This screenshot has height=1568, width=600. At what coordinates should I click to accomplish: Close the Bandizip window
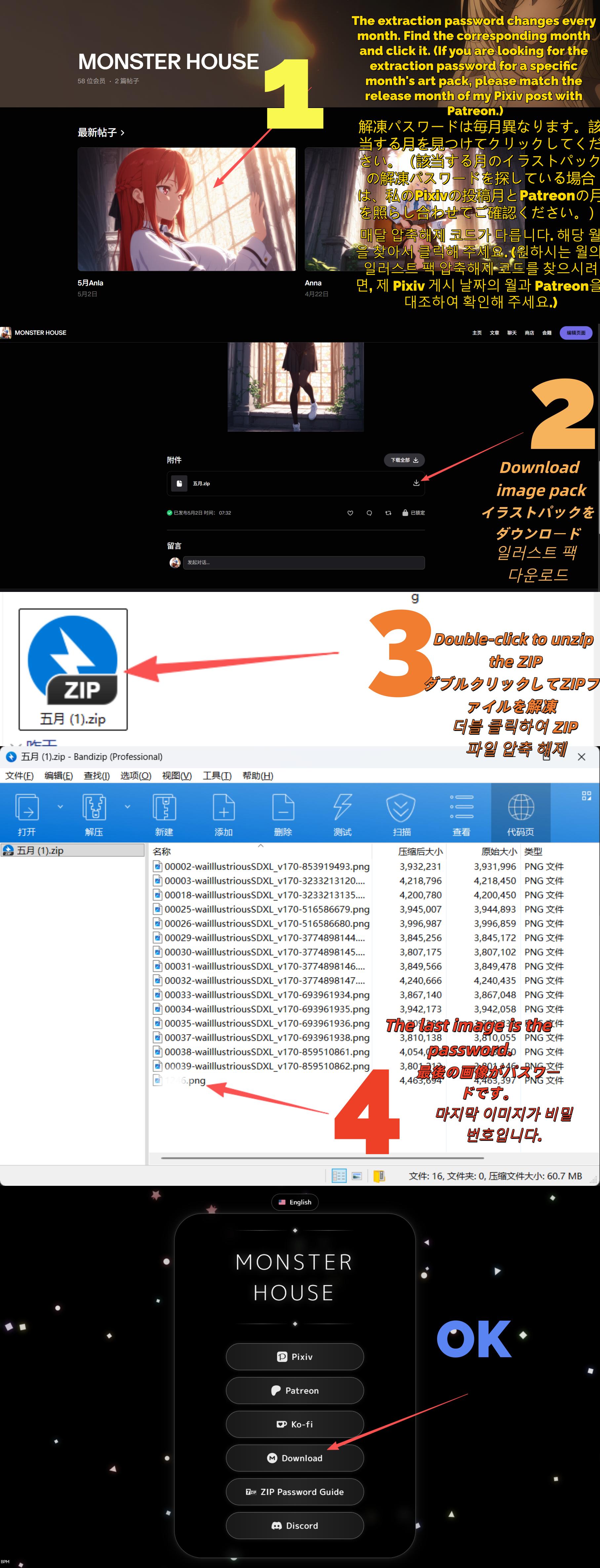coord(582,757)
